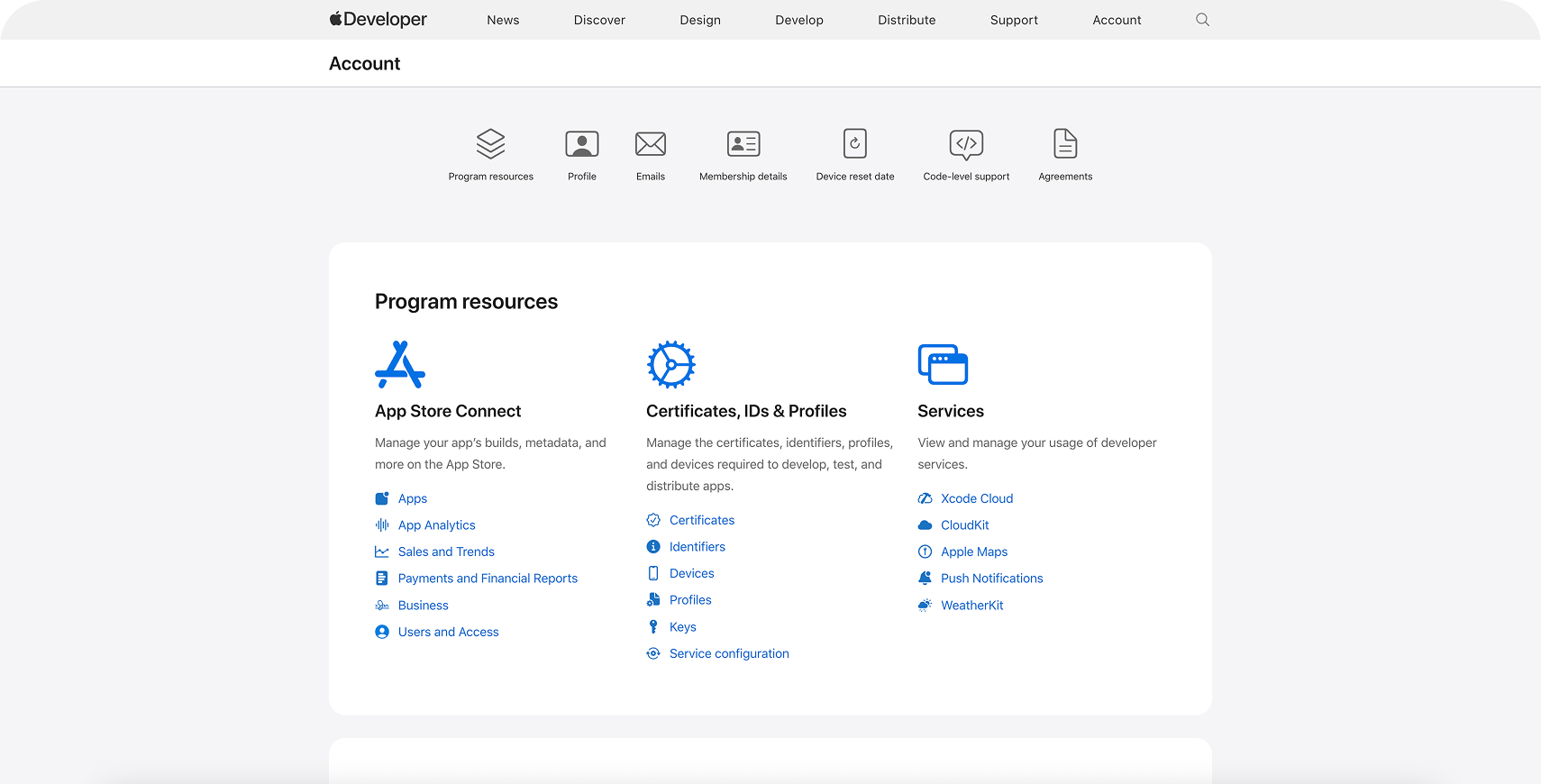Open Payments and Financial Reports link

tap(488, 579)
